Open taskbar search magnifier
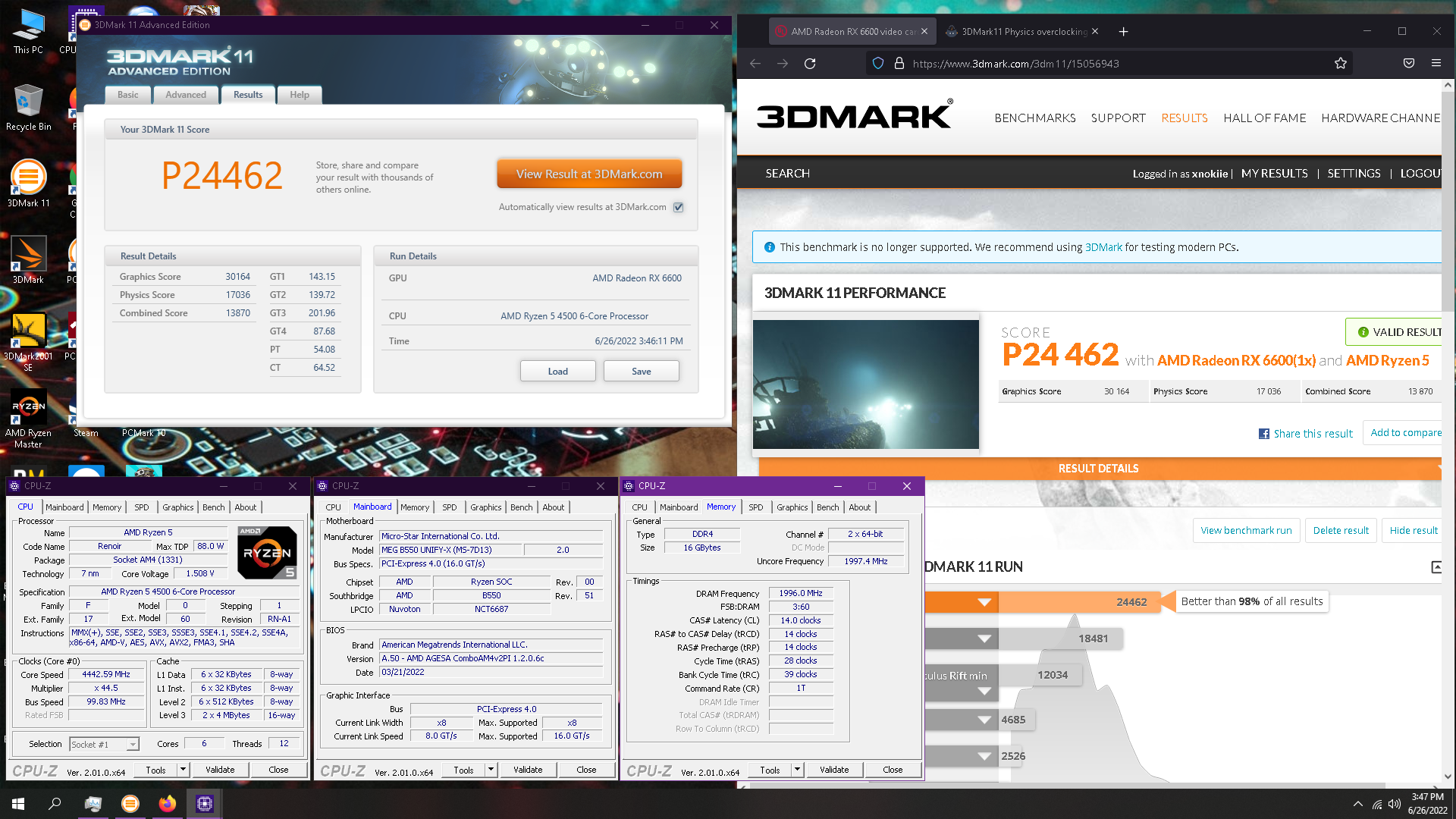 click(x=55, y=803)
